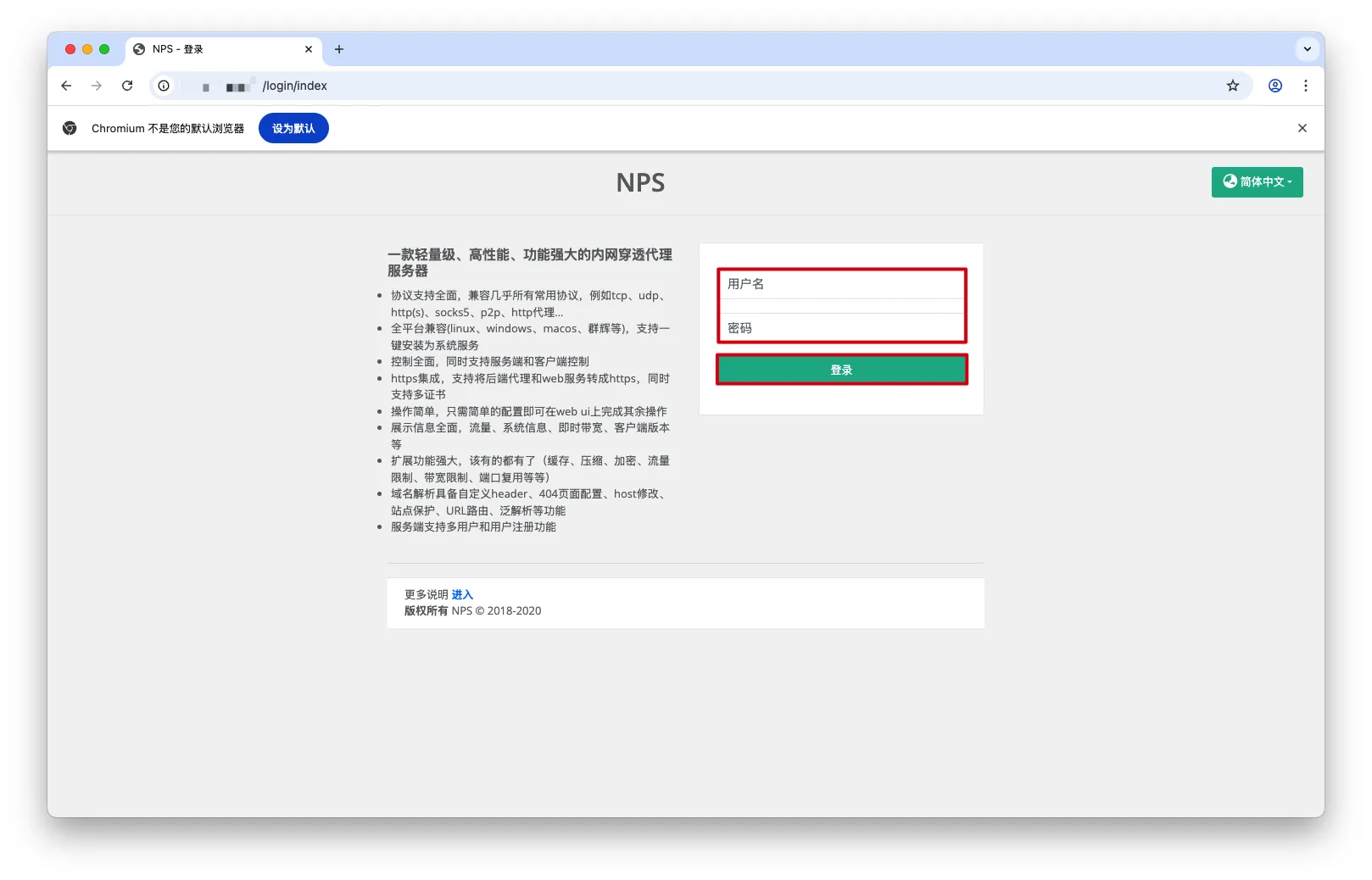The image size is (1372, 880).
Task: Click the address bar URL /login/index
Action: tap(294, 86)
